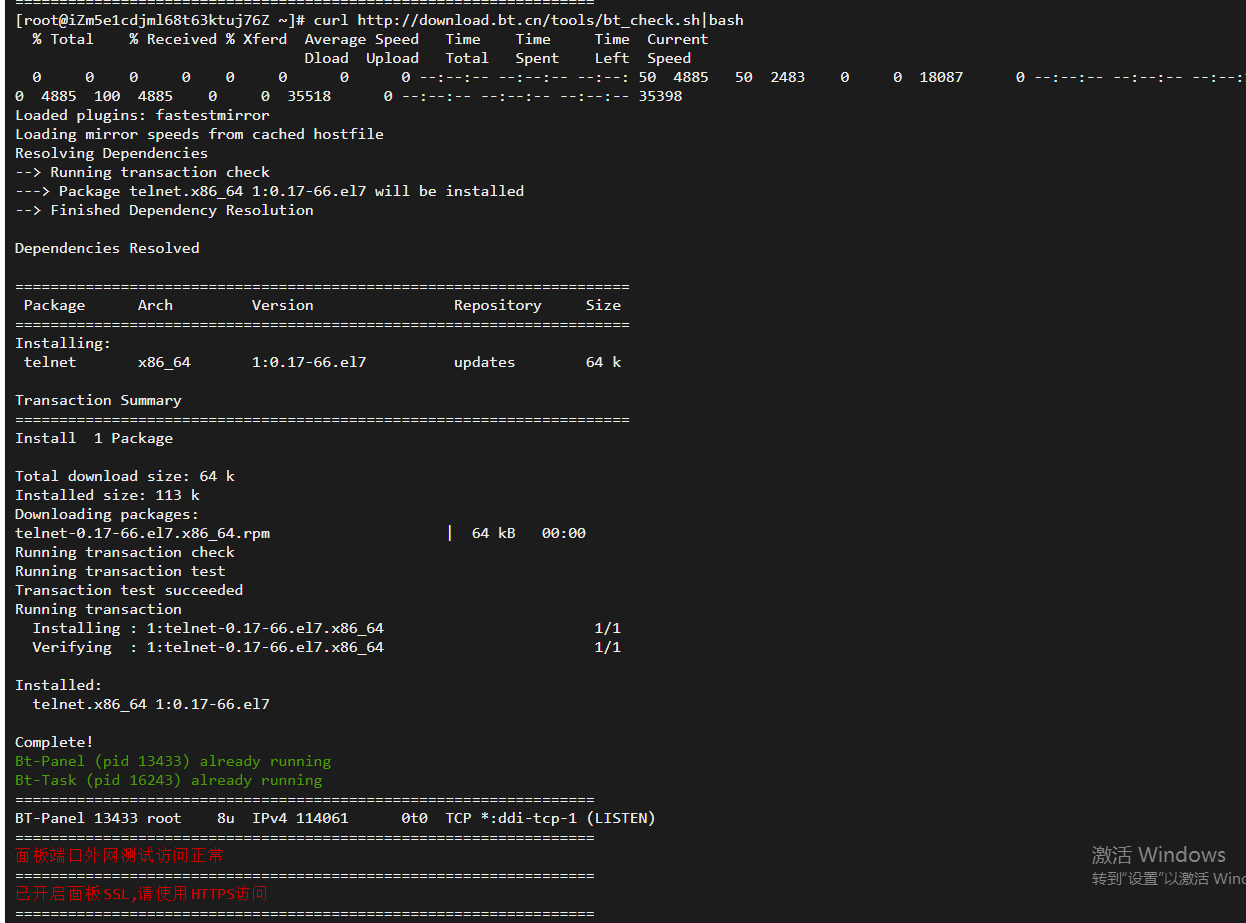The width and height of the screenshot is (1246, 923).
Task: Click 'Installed size: 113 k'
Action: click(x=107, y=495)
